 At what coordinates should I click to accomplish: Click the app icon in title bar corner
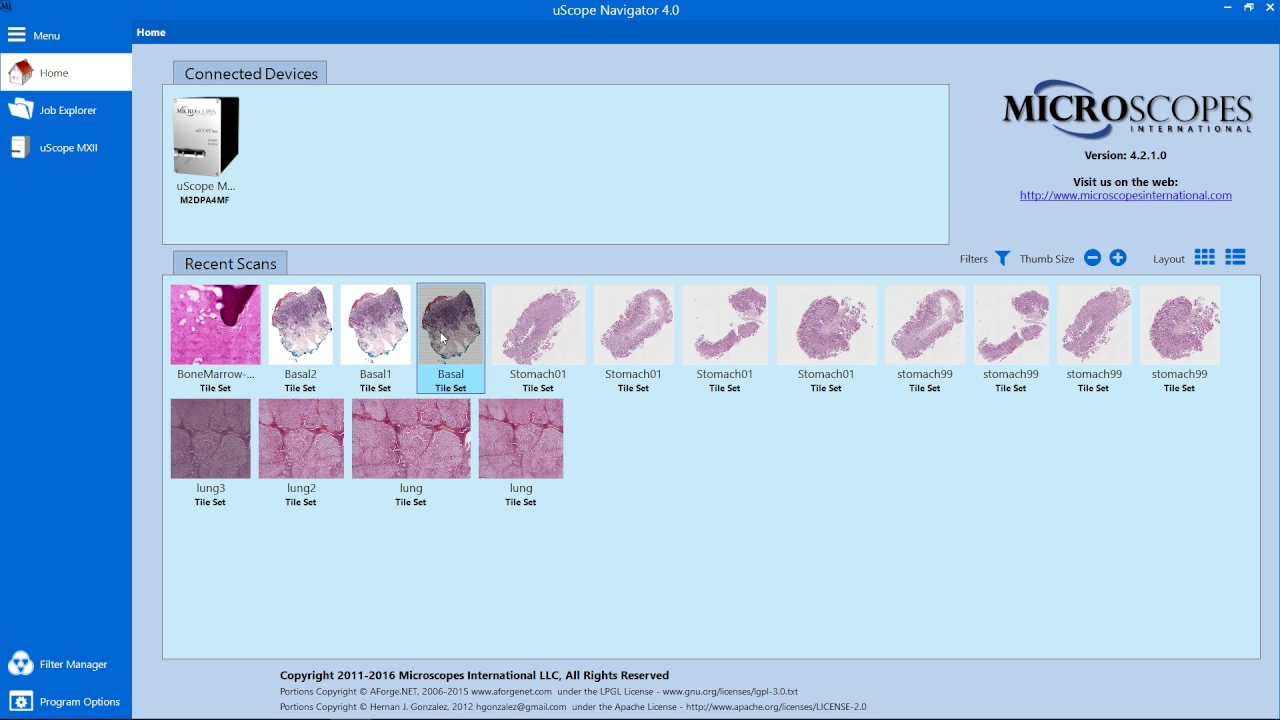tap(6, 6)
